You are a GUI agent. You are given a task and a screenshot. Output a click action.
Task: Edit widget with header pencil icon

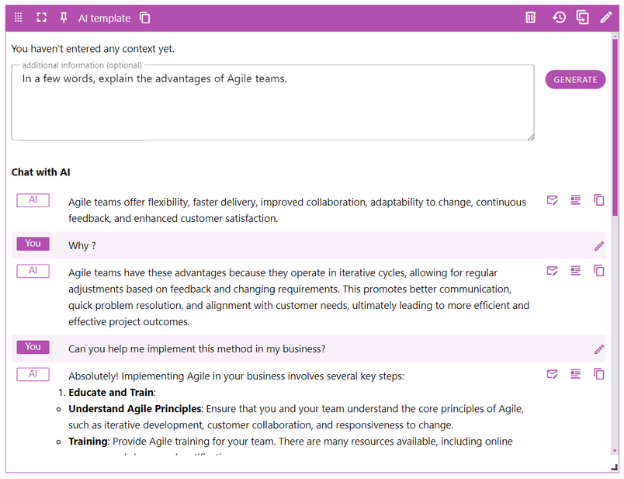[606, 18]
